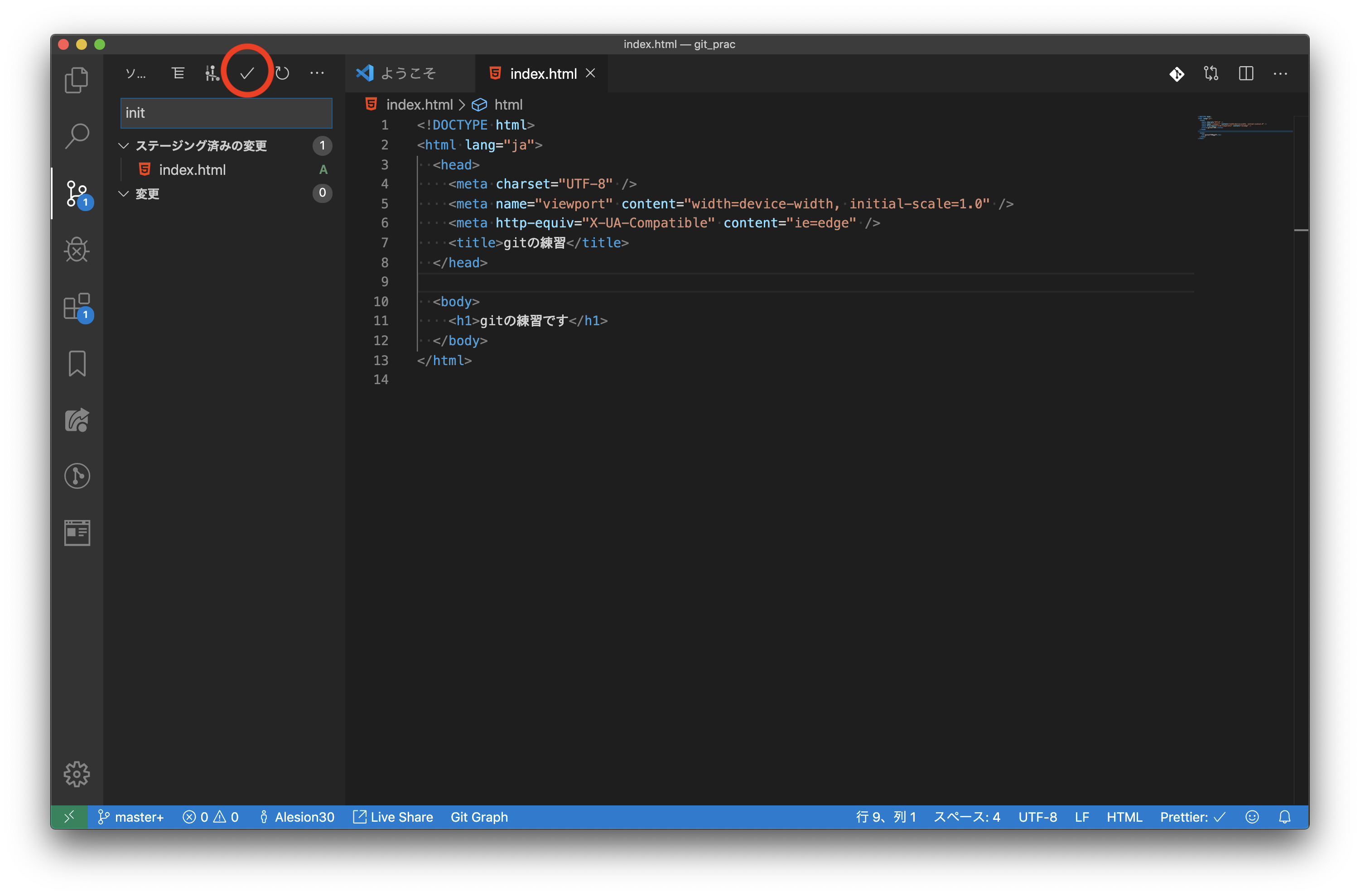Screen dimensions: 1360x896
Task: Open the Manage gear icon
Action: pyautogui.click(x=77, y=774)
